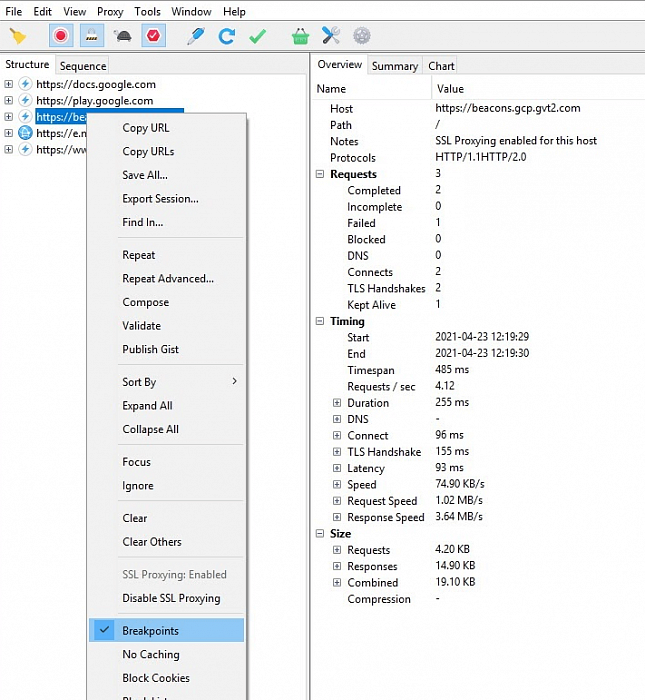This screenshot has height=700, width=645.
Task: Open the Window menu
Action: (191, 12)
